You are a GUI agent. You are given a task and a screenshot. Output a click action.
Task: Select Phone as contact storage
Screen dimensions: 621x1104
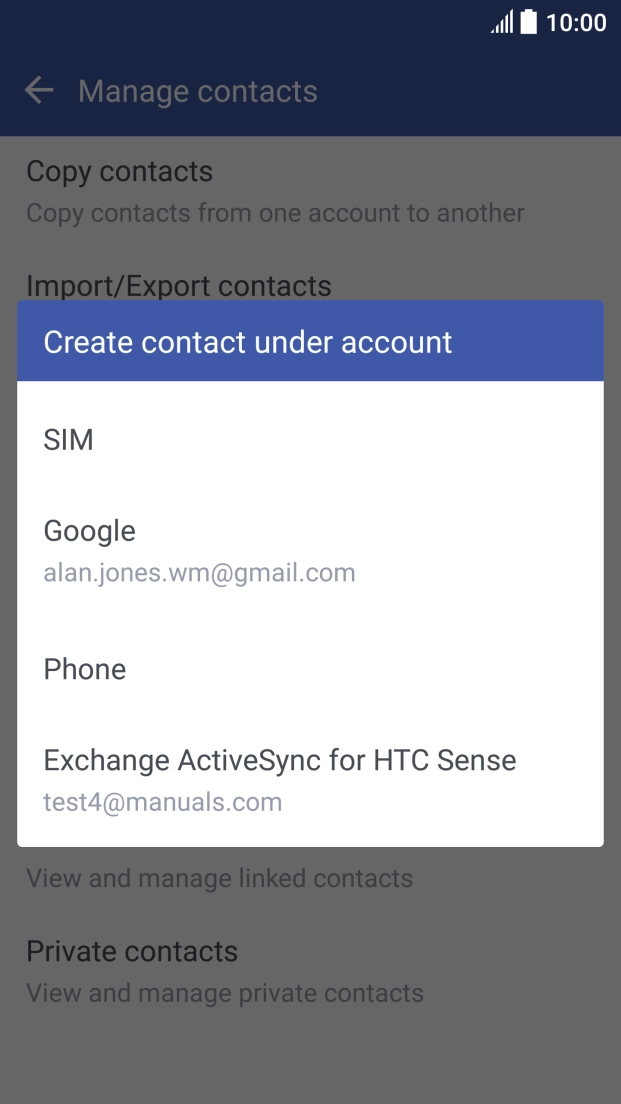click(x=85, y=669)
